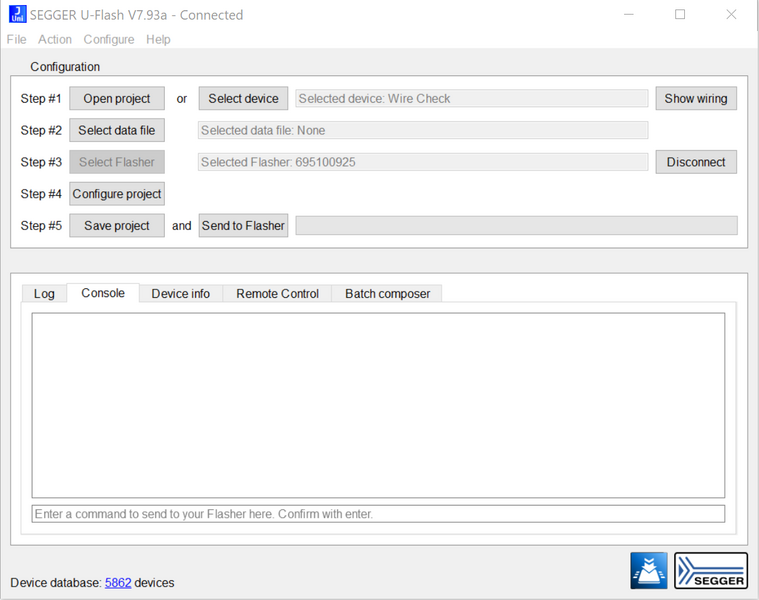This screenshot has height=600, width=759.
Task: Click the SEGGER logo icon
Action: 711,570
